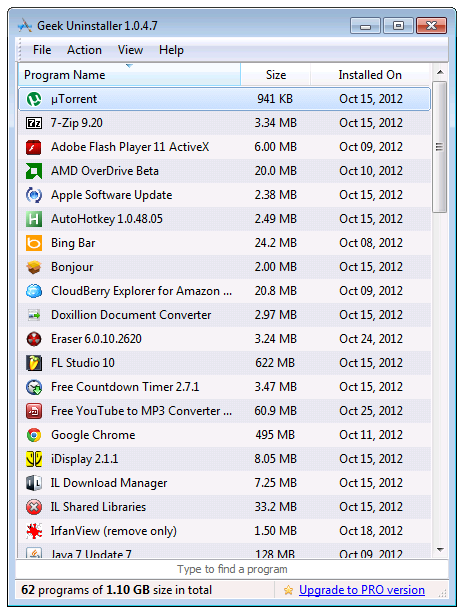Click the 60.9 MB size value
This screenshot has width=463, height=611.
[276, 411]
